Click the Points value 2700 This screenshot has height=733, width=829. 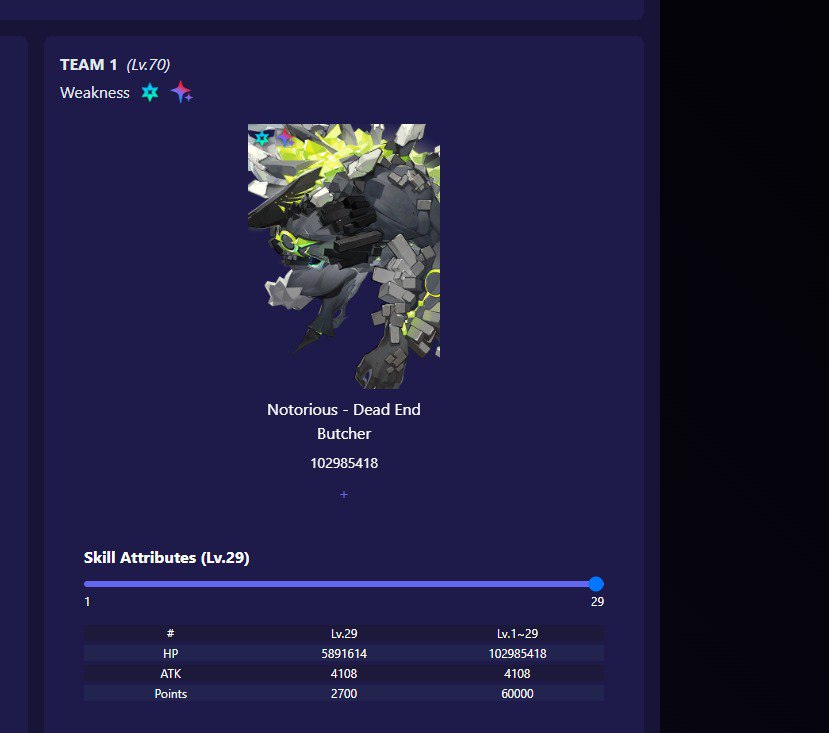[344, 694]
